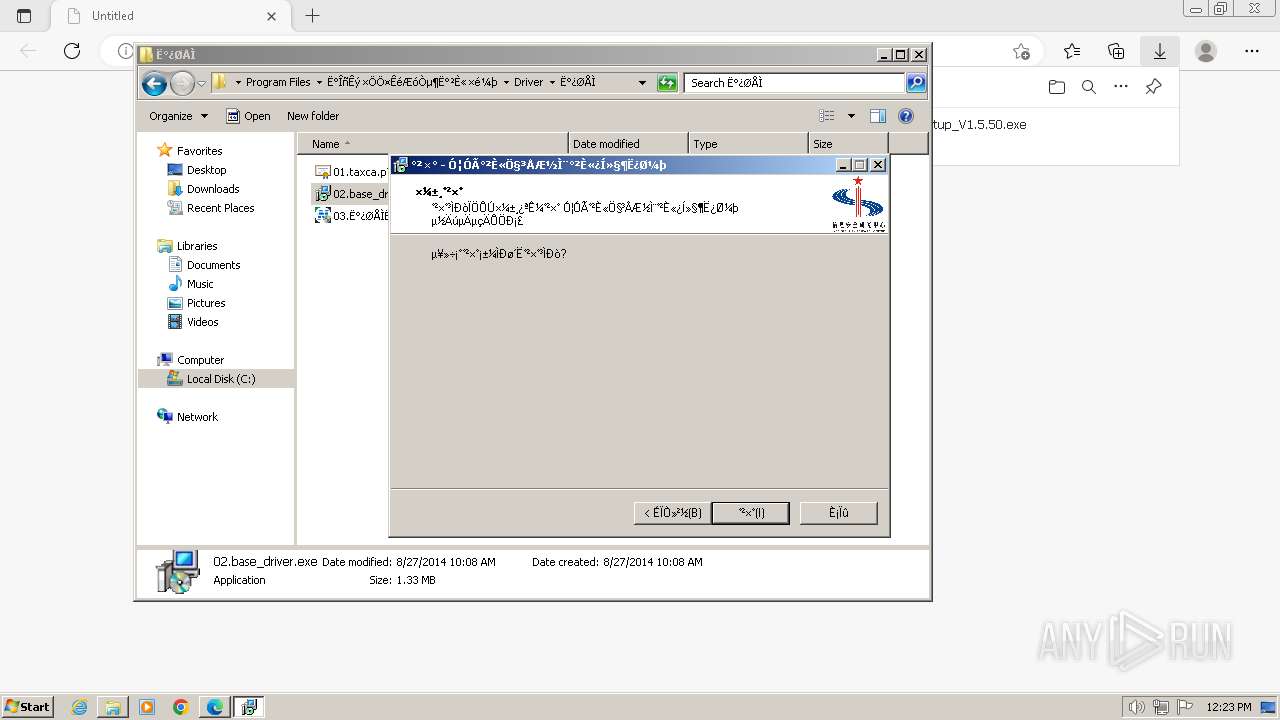
Task: Sort by the Size column
Action: tap(848, 144)
